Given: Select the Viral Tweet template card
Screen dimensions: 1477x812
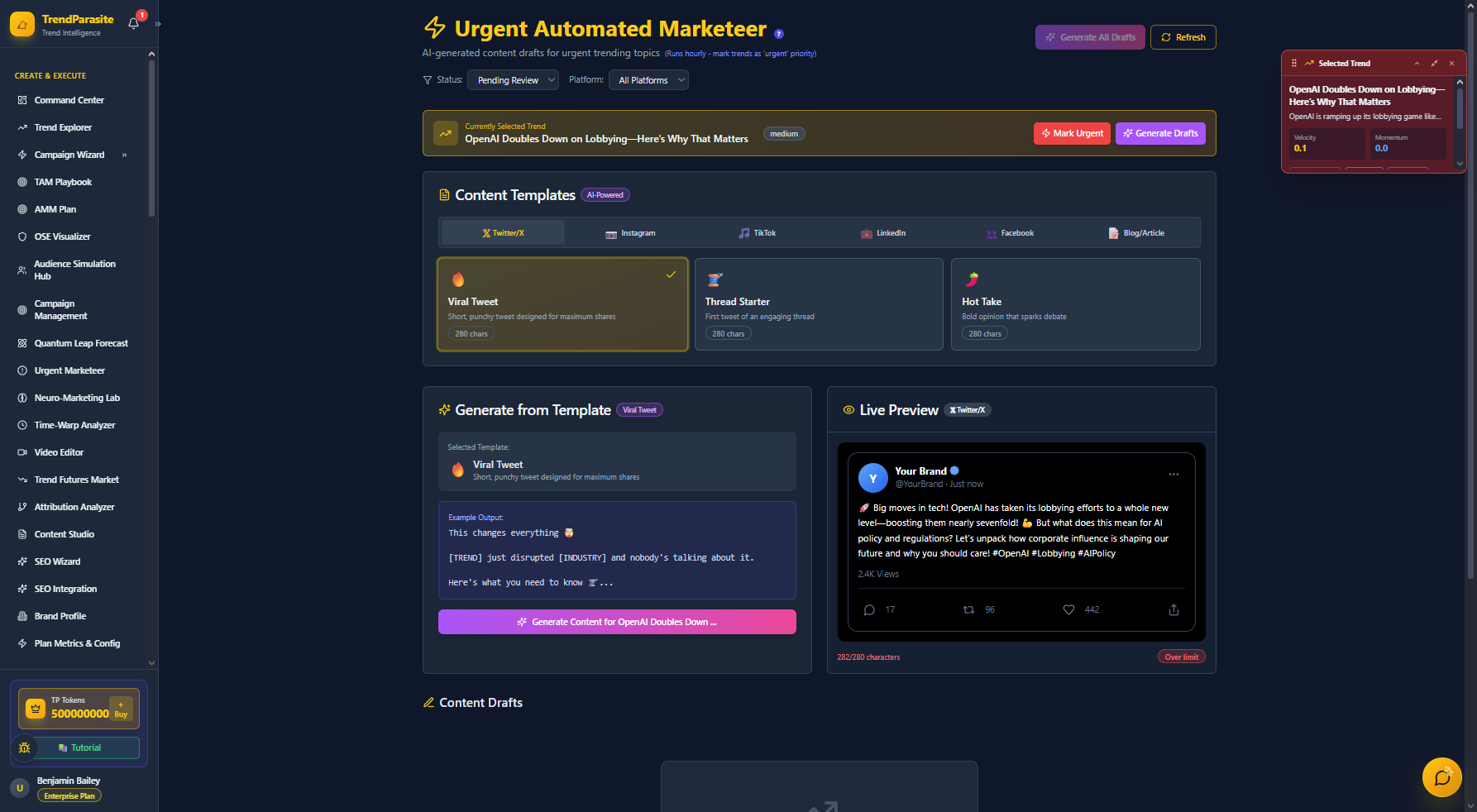Looking at the screenshot, I should 563,304.
